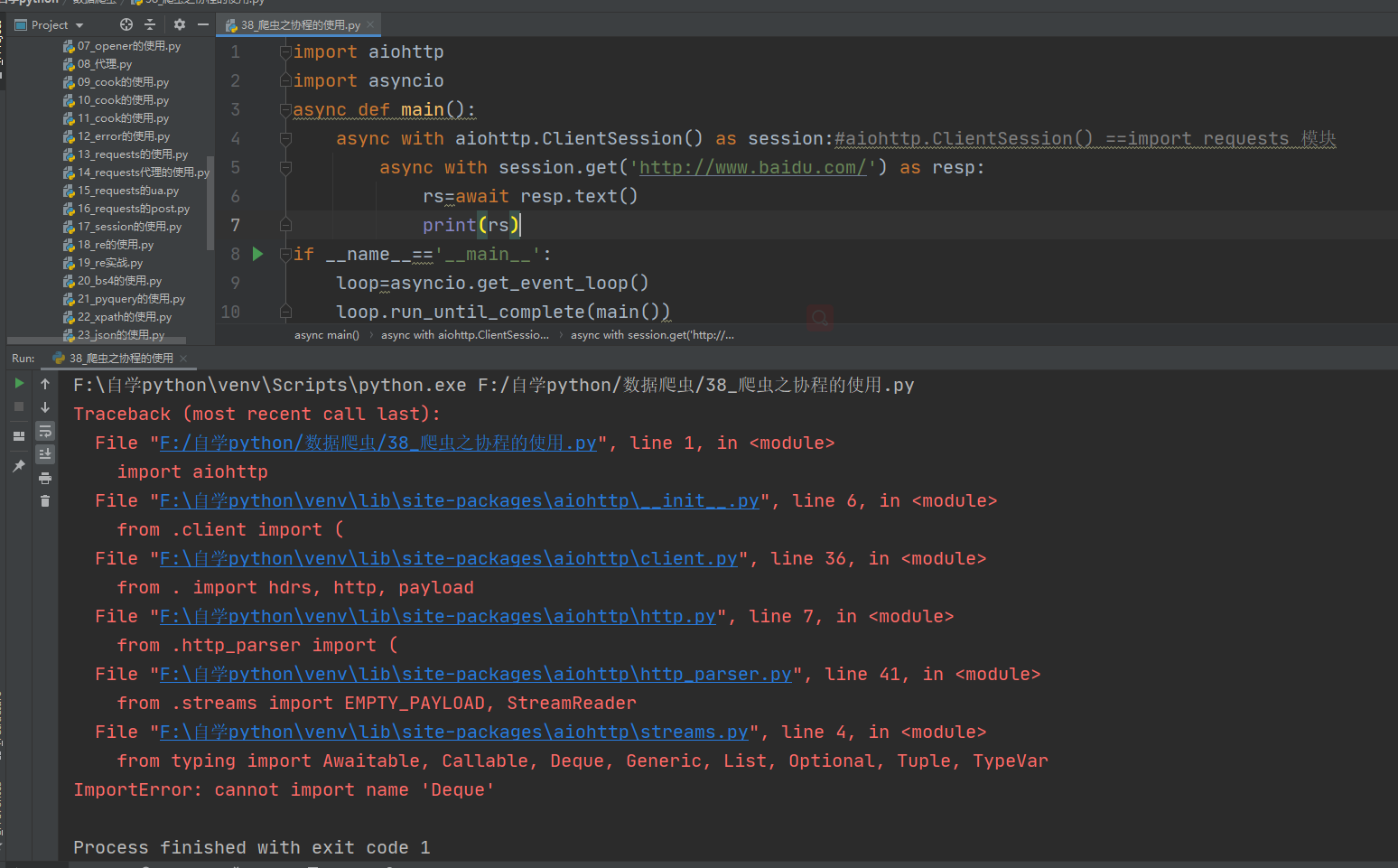Click breadcrumb async with session.get
The width and height of the screenshot is (1398, 868).
pos(652,335)
